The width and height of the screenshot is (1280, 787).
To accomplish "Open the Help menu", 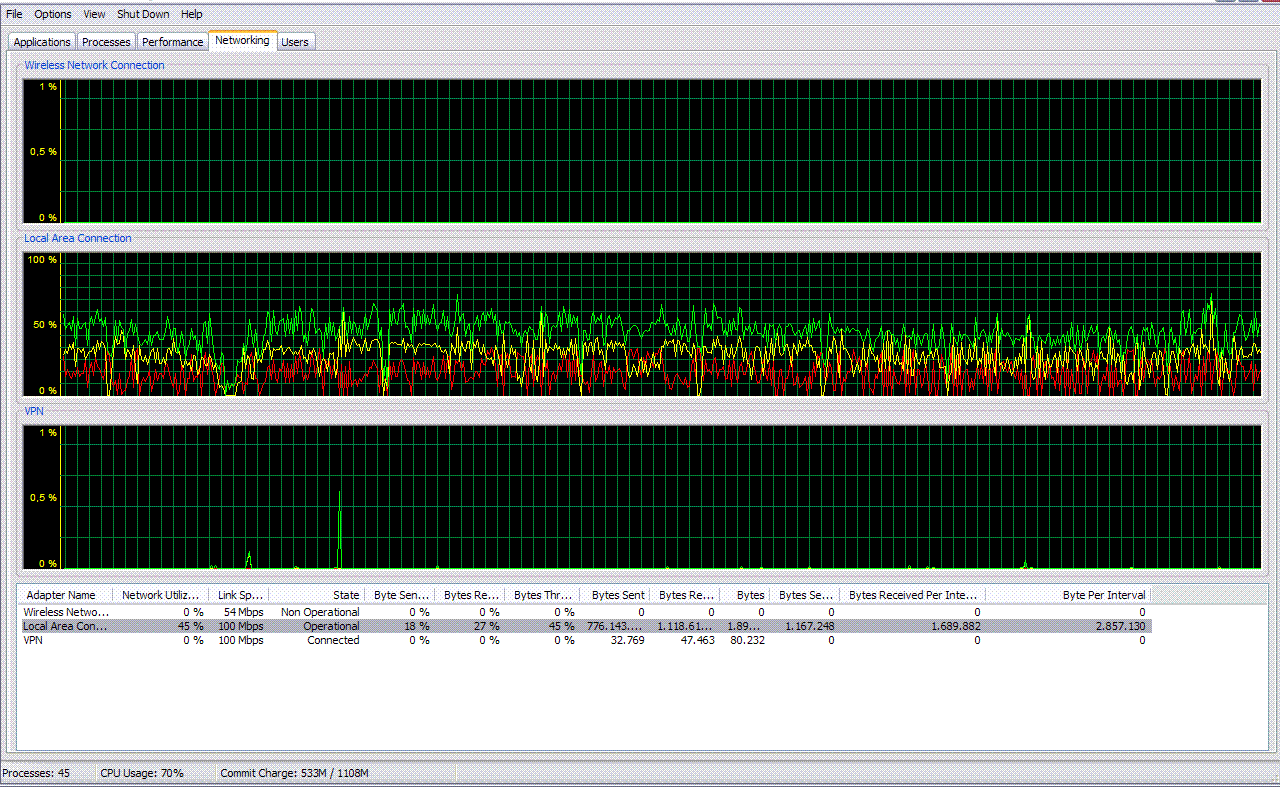I will [x=192, y=14].
